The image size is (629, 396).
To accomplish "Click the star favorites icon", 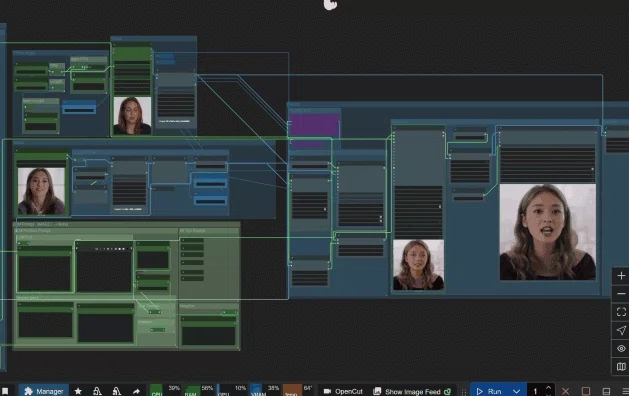I will point(78,391).
